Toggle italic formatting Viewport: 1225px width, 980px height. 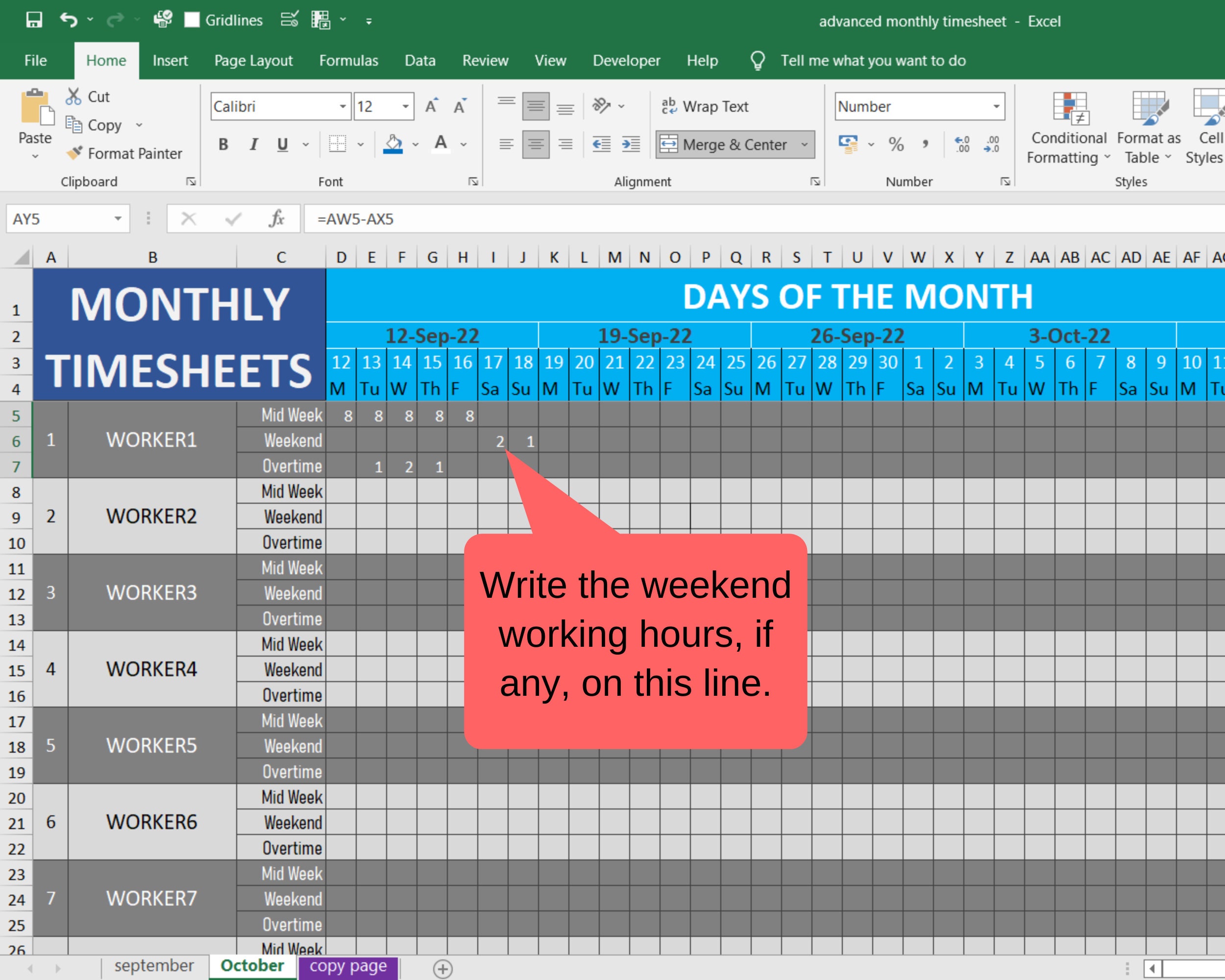click(x=253, y=145)
